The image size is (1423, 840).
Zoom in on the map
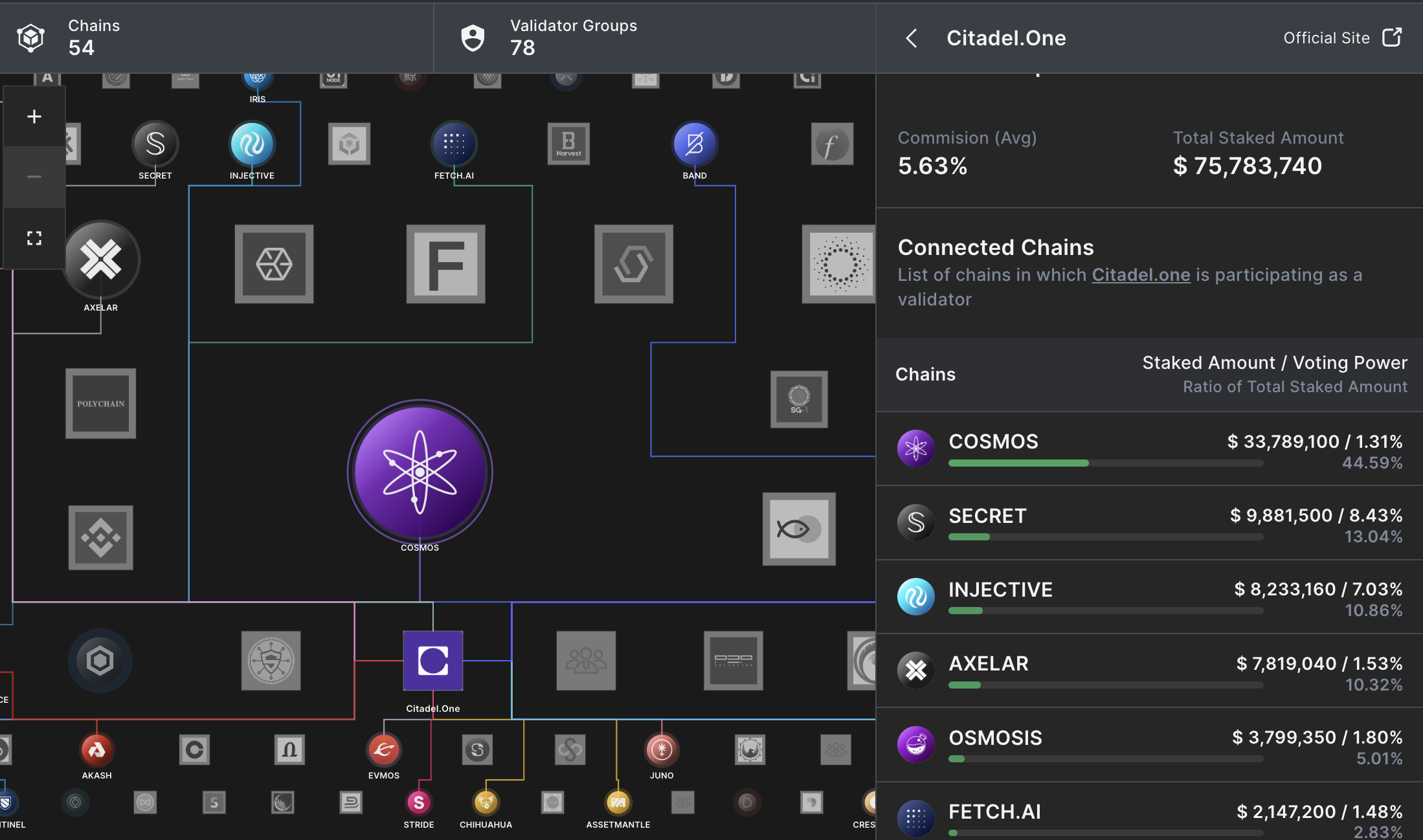click(x=34, y=116)
